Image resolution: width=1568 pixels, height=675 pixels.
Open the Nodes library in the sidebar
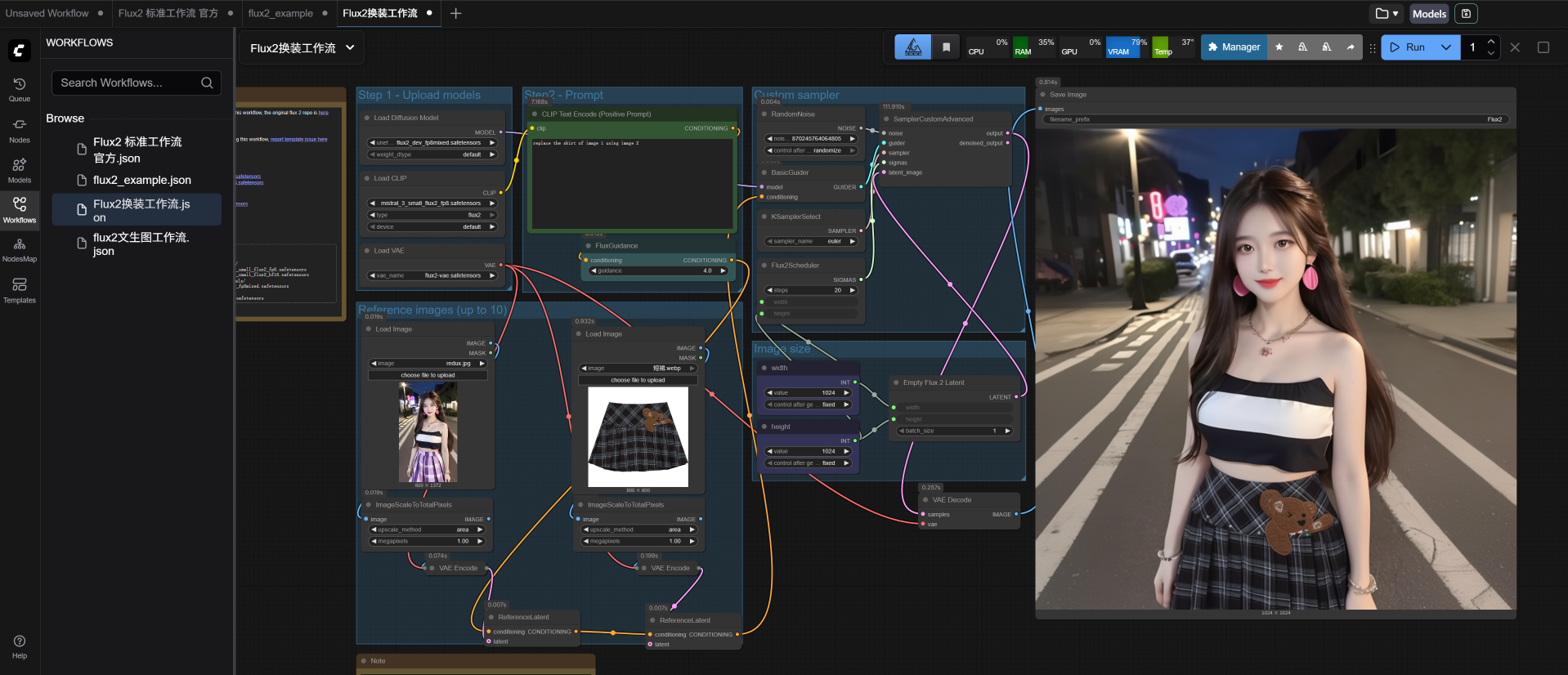(x=20, y=130)
